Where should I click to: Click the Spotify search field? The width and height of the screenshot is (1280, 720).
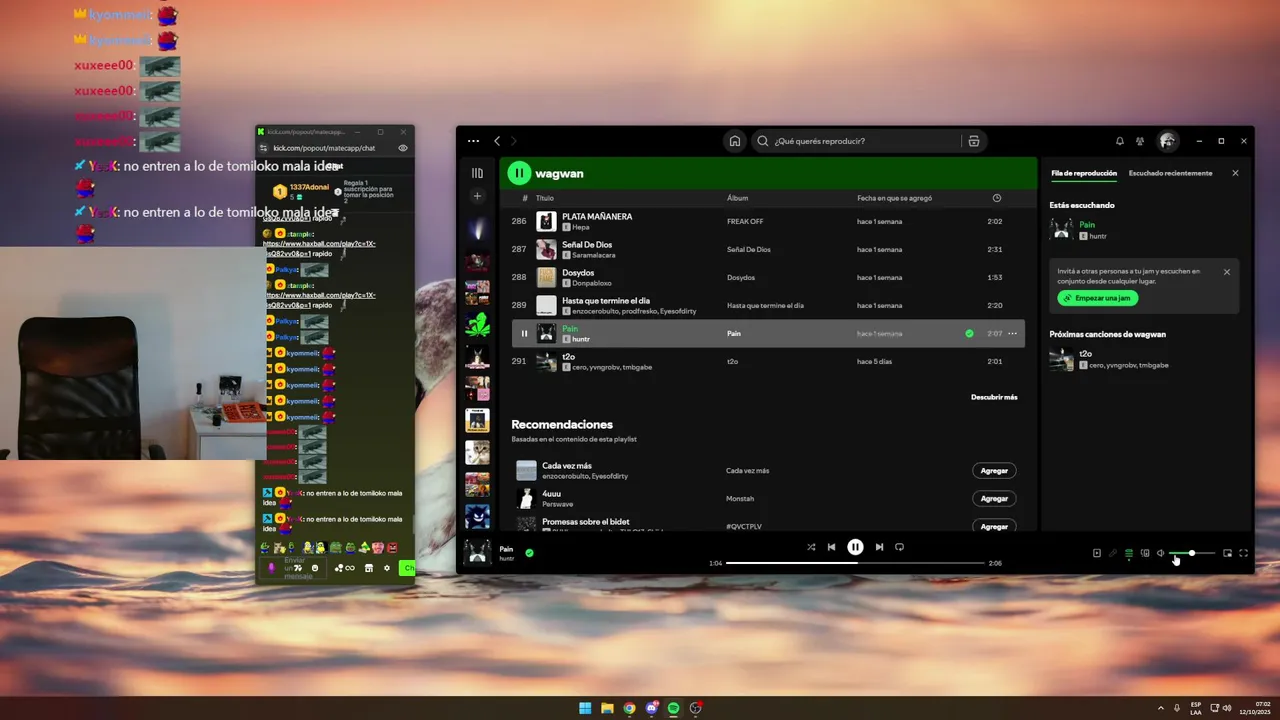click(855, 141)
